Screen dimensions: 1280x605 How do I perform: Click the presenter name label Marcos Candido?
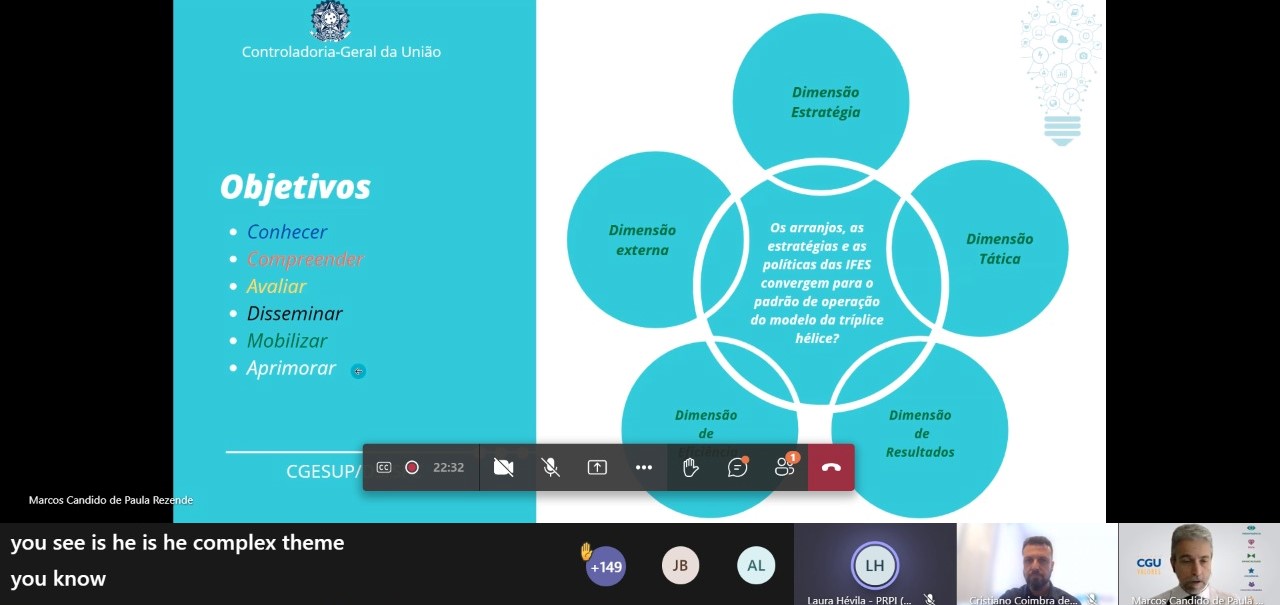[x=111, y=500]
